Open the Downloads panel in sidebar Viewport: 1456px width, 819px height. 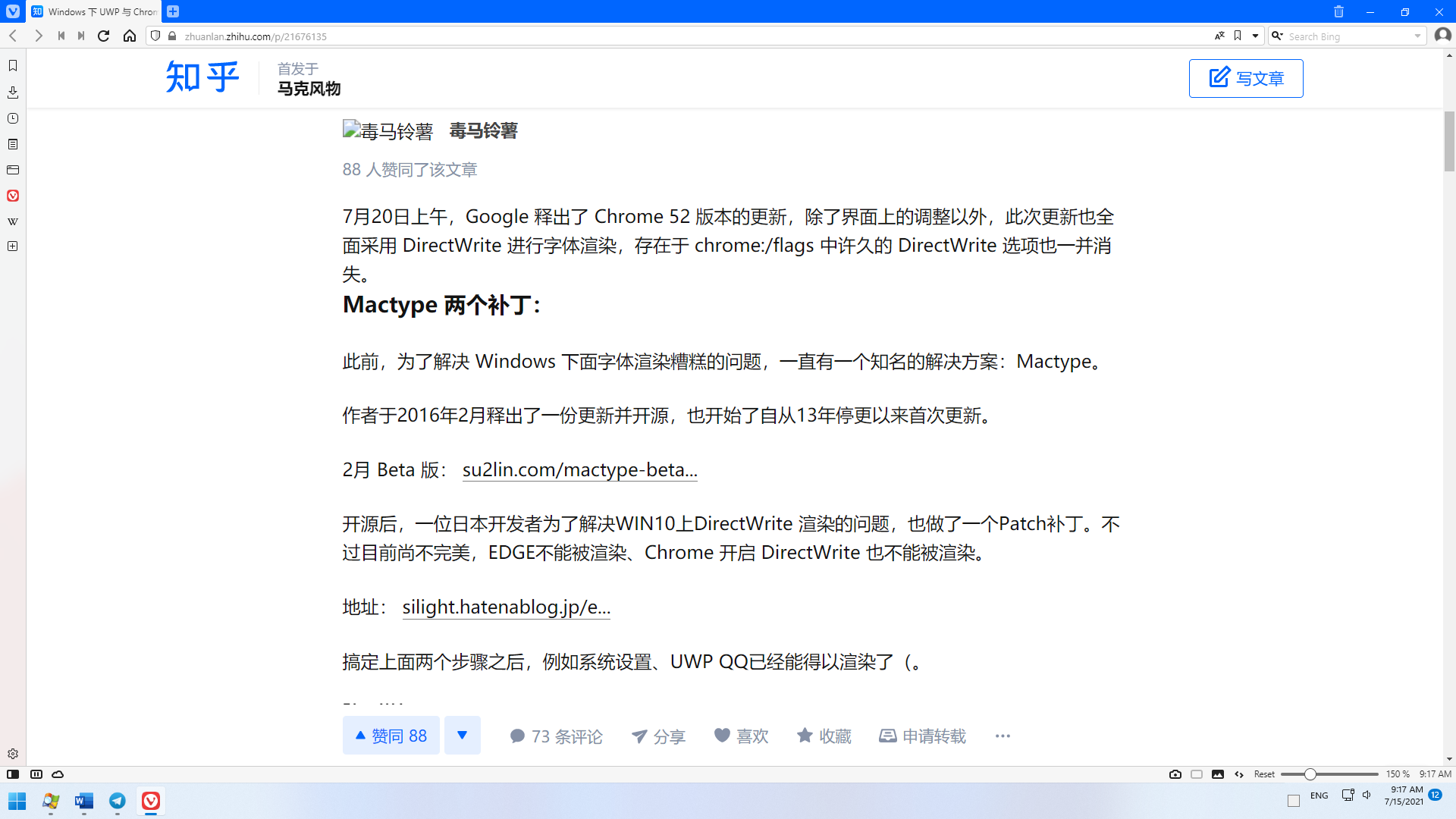(13, 93)
